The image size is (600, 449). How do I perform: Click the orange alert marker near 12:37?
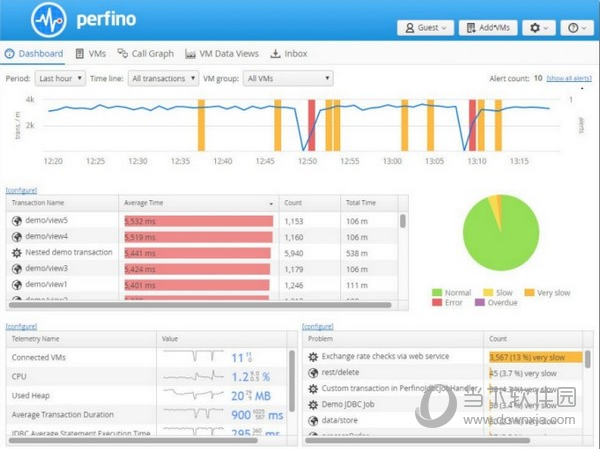click(x=201, y=125)
